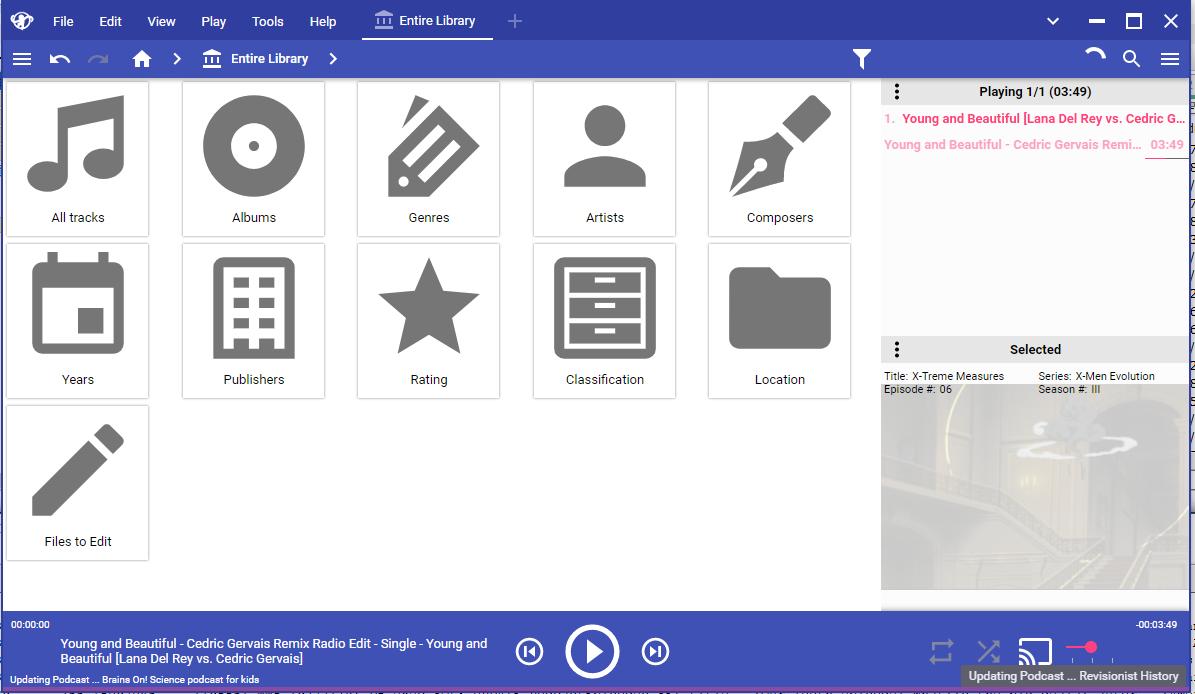Click the filter funnel icon
This screenshot has height=694, width=1195.
[862, 59]
